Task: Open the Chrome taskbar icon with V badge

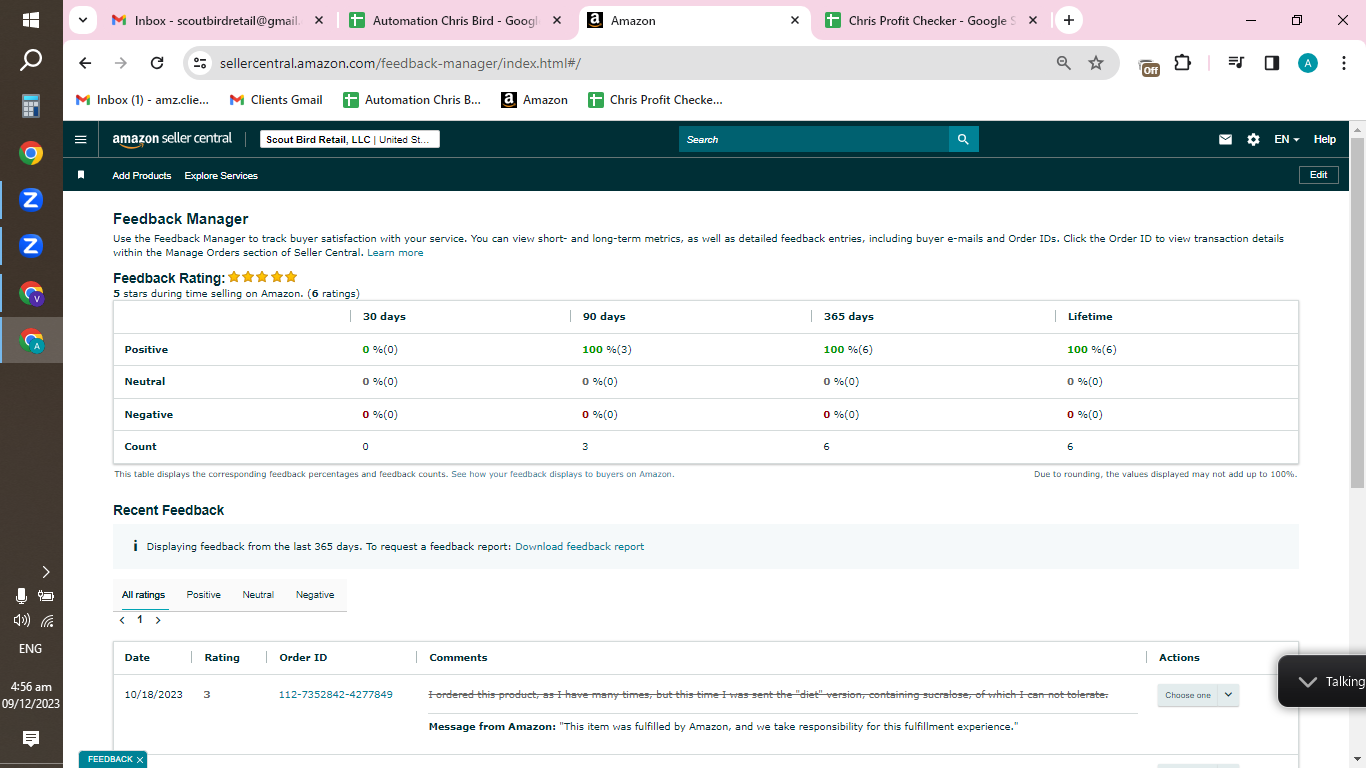Action: coord(31,293)
